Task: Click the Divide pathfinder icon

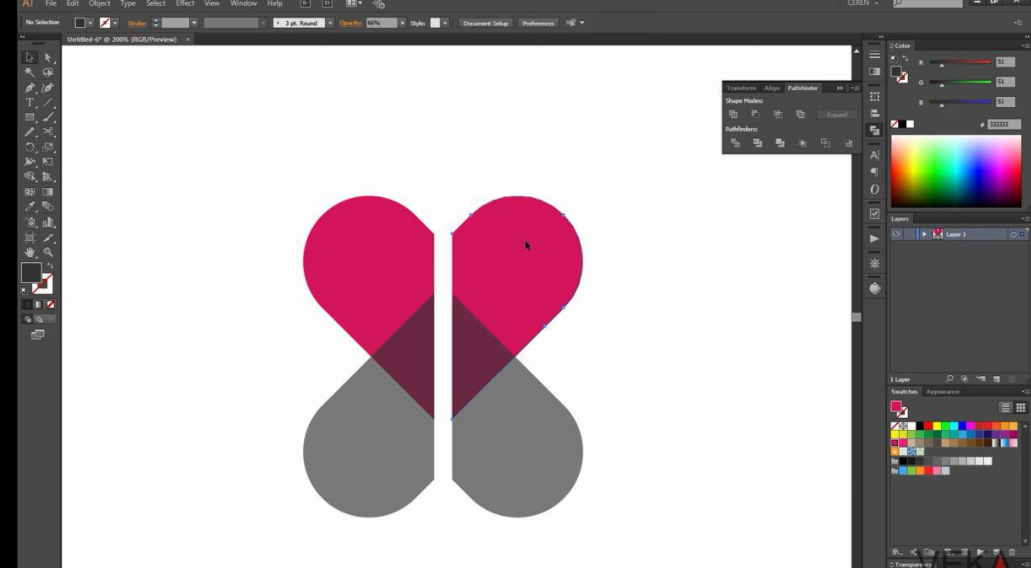Action: tap(735, 143)
